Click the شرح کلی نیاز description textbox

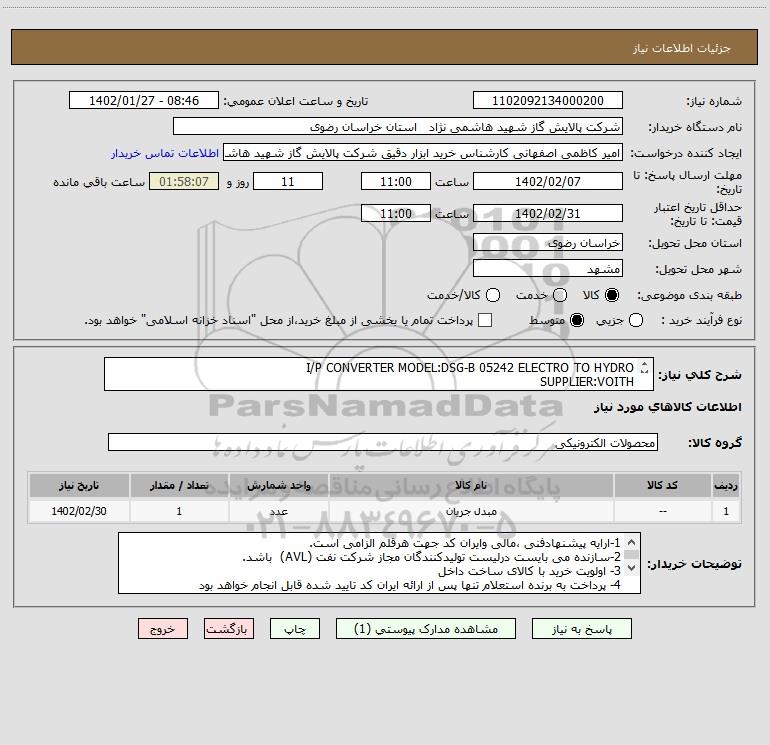coord(379,374)
